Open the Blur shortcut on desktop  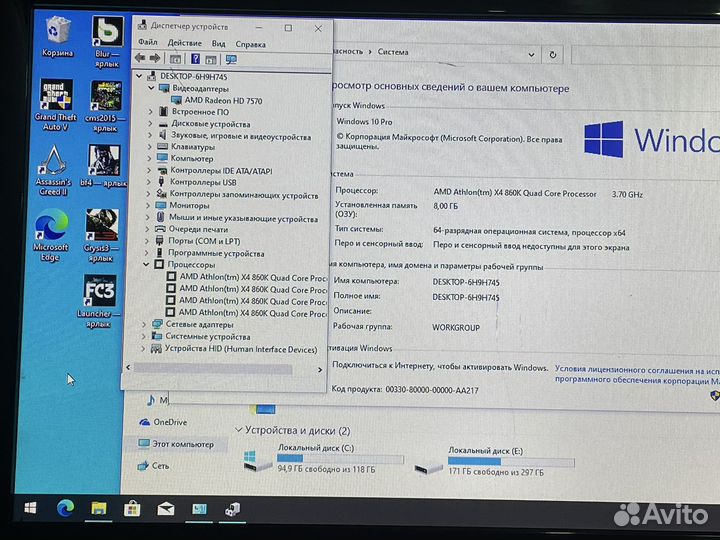point(107,42)
